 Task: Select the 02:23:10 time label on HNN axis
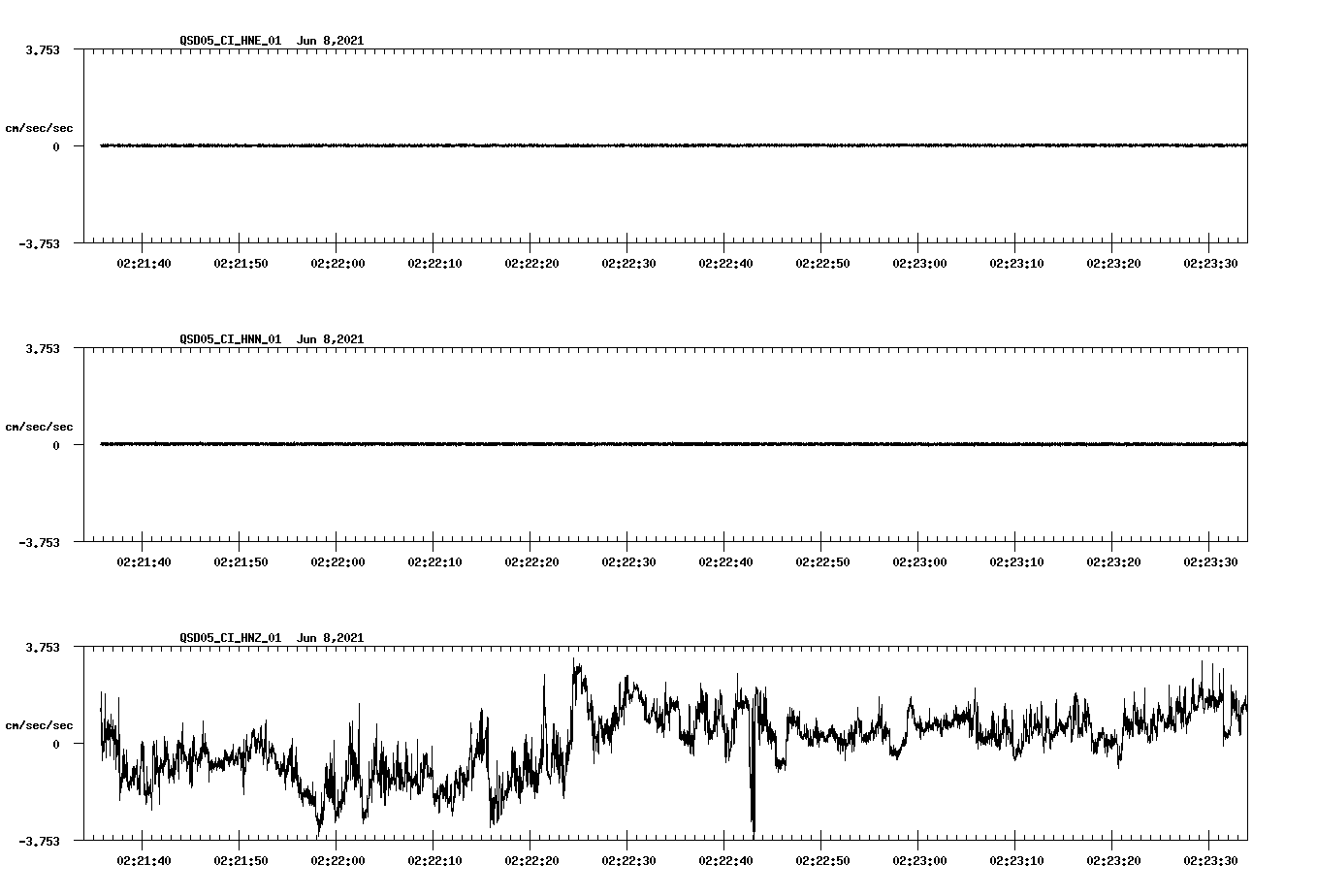(x=1016, y=562)
